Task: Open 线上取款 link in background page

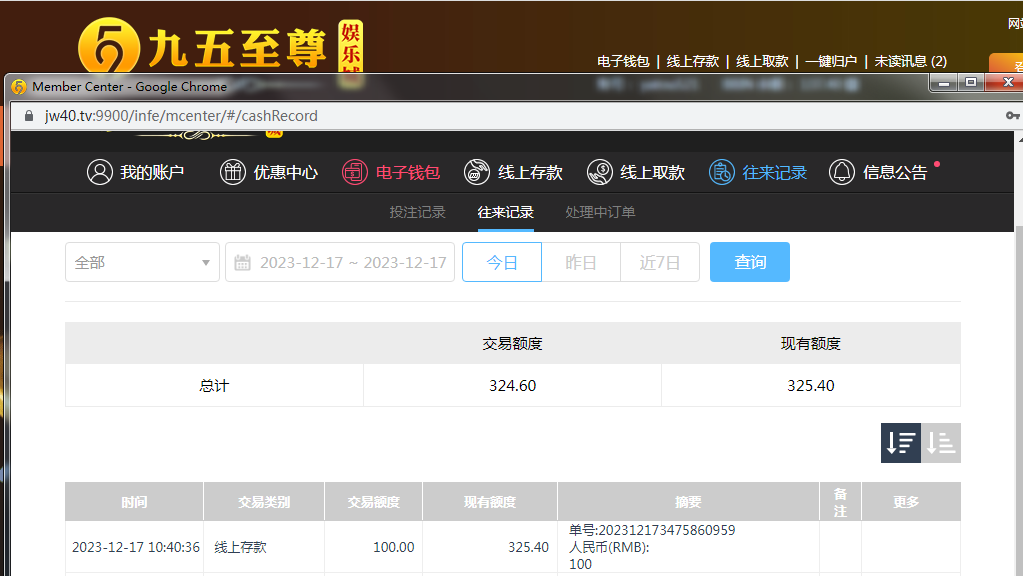Action: pos(762,61)
